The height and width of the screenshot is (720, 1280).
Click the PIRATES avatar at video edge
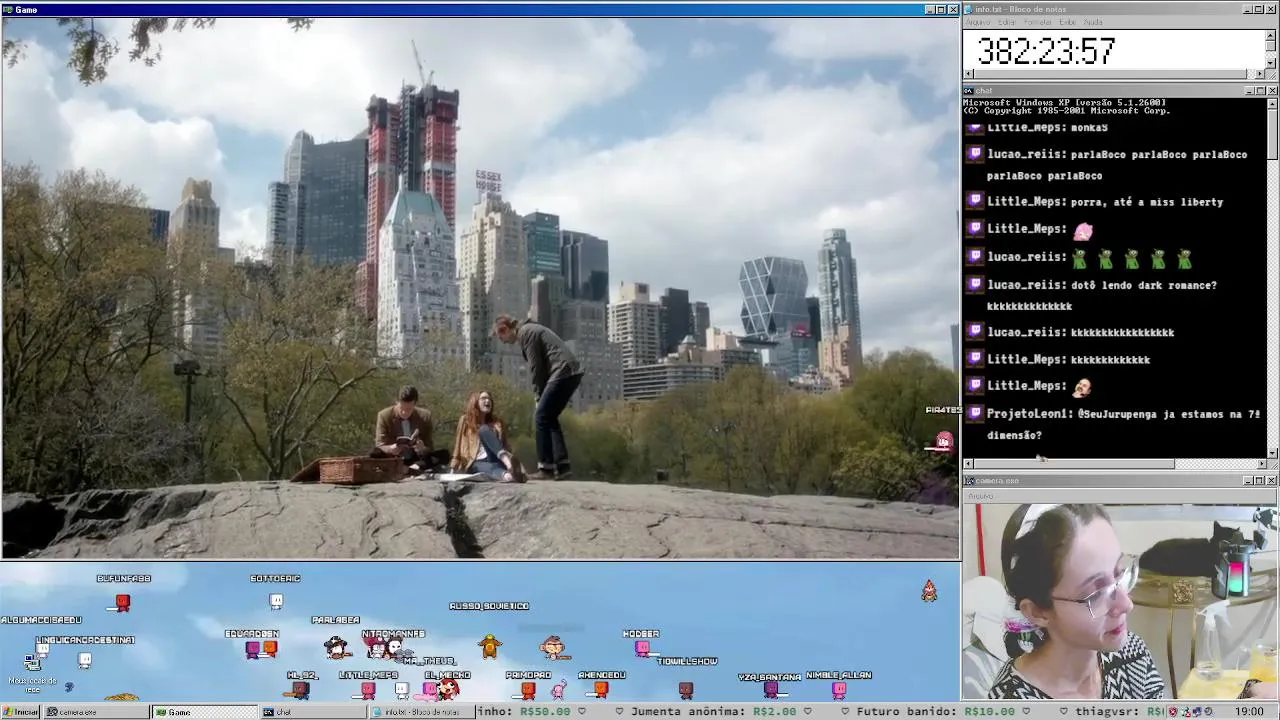[x=943, y=440]
